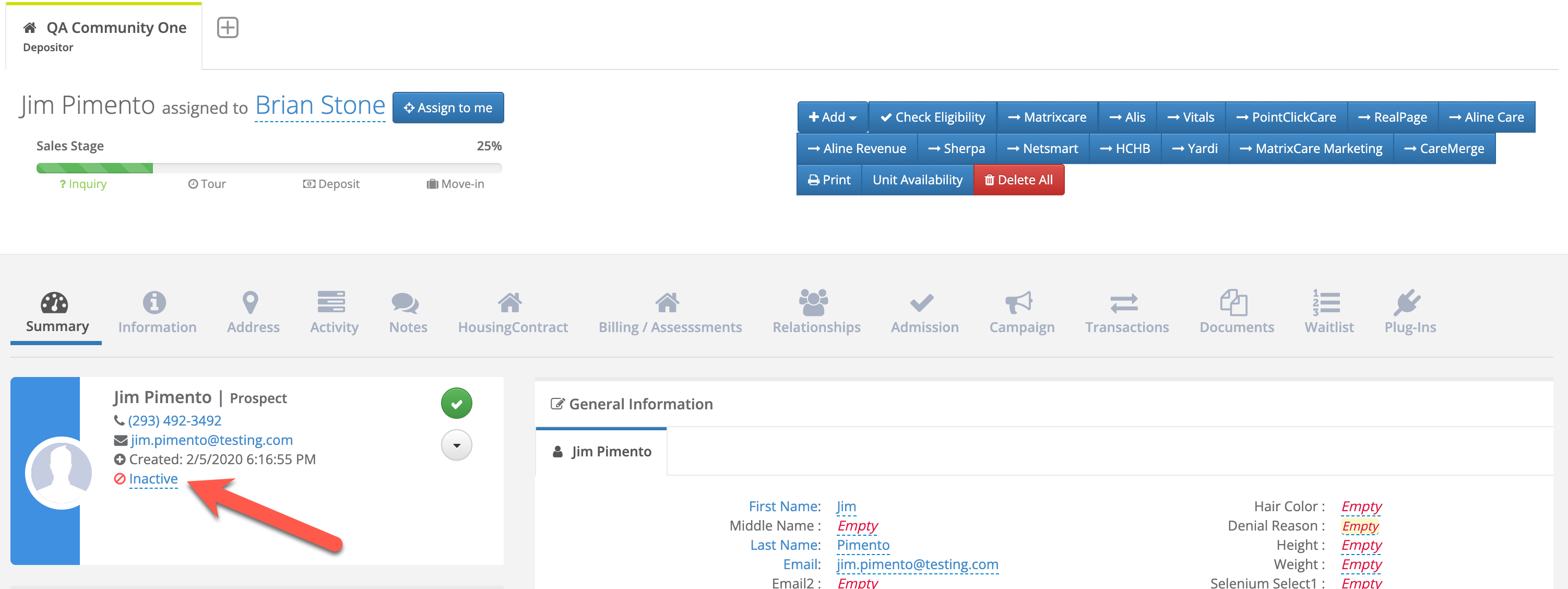Click the Waitlist numbered list icon
This screenshot has width=1568, height=589.
click(x=1326, y=303)
